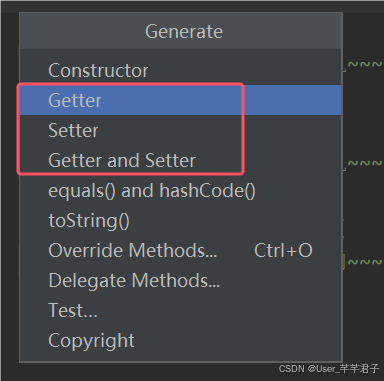The height and width of the screenshot is (381, 384).
Task: Click the green bracket squiggle near Override Methods
Action: pos(364,262)
